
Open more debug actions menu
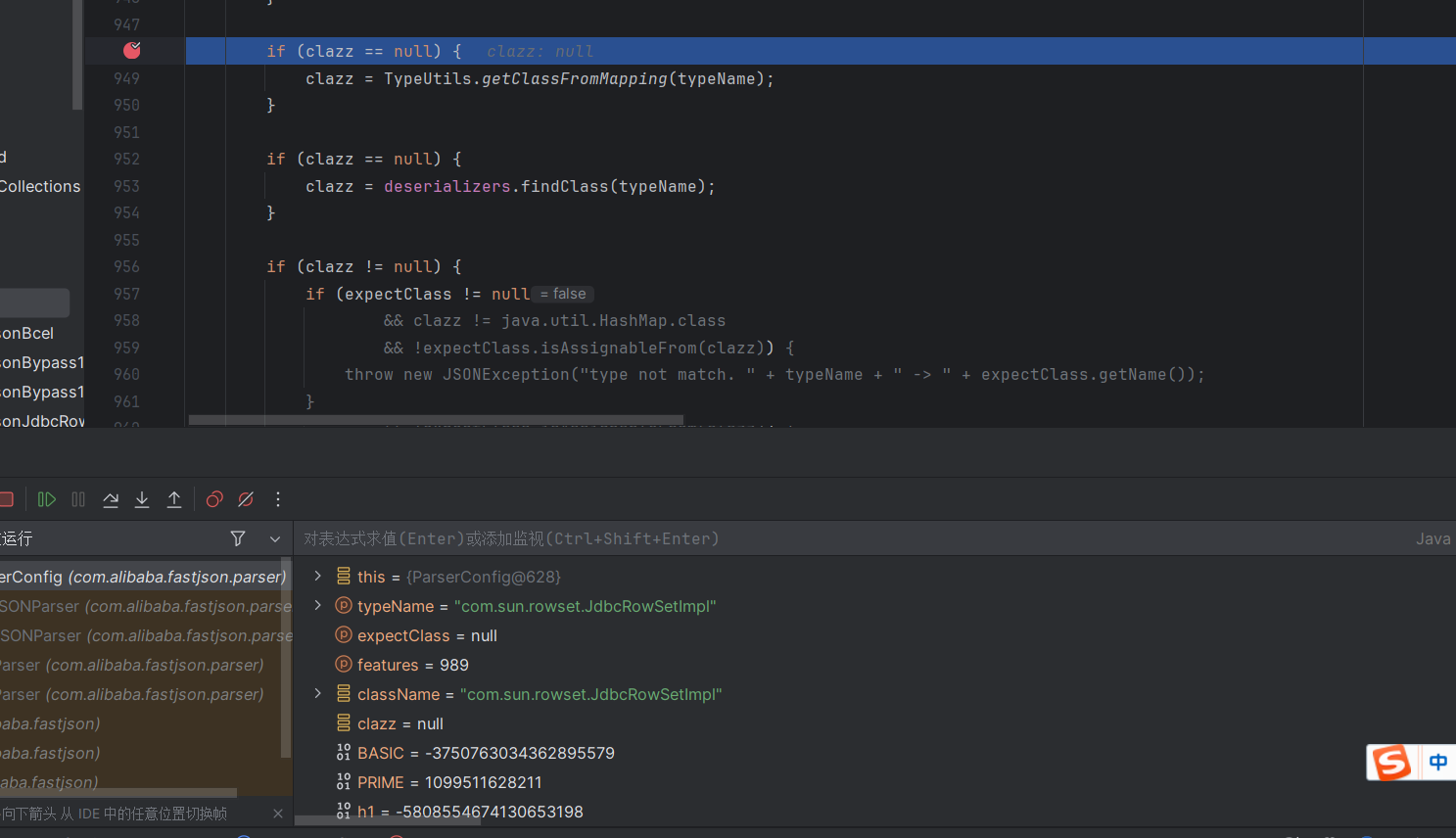click(278, 499)
